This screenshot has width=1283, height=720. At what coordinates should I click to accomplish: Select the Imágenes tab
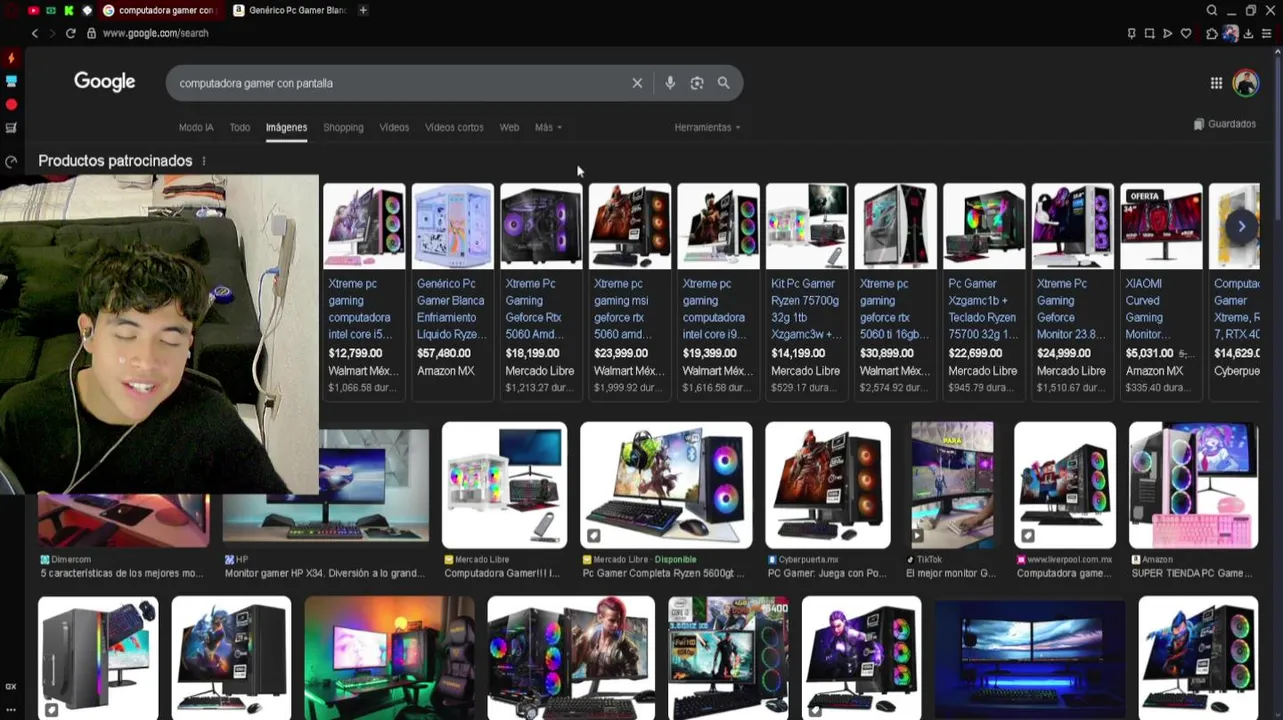[286, 127]
